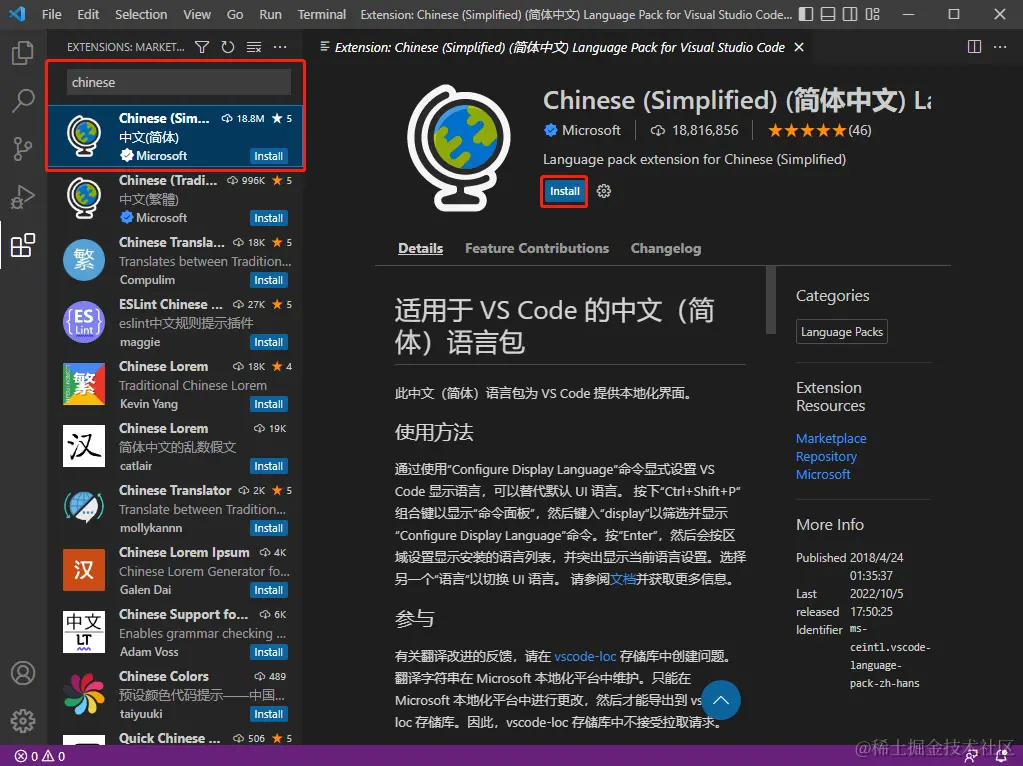This screenshot has height=766, width=1023.
Task: Open the Explorer view in activity bar
Action: [x=23, y=53]
